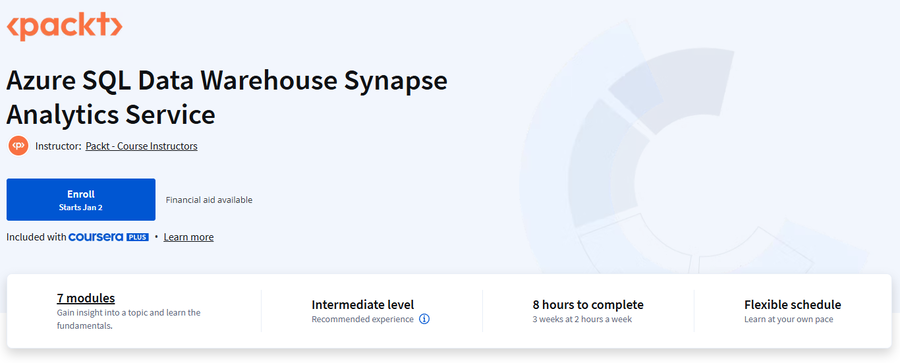Click the Flexible schedule heading
900x363 pixels.
tap(793, 305)
